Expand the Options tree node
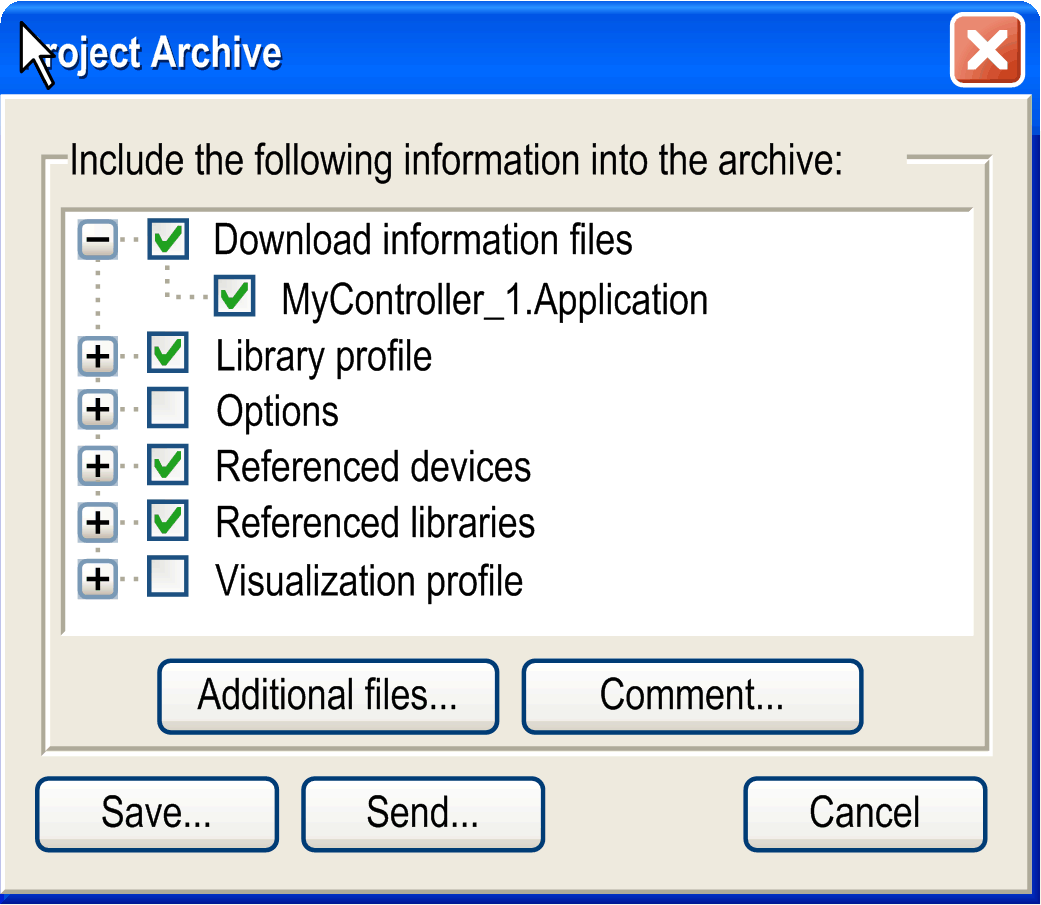The height and width of the screenshot is (905, 1041). [98, 410]
